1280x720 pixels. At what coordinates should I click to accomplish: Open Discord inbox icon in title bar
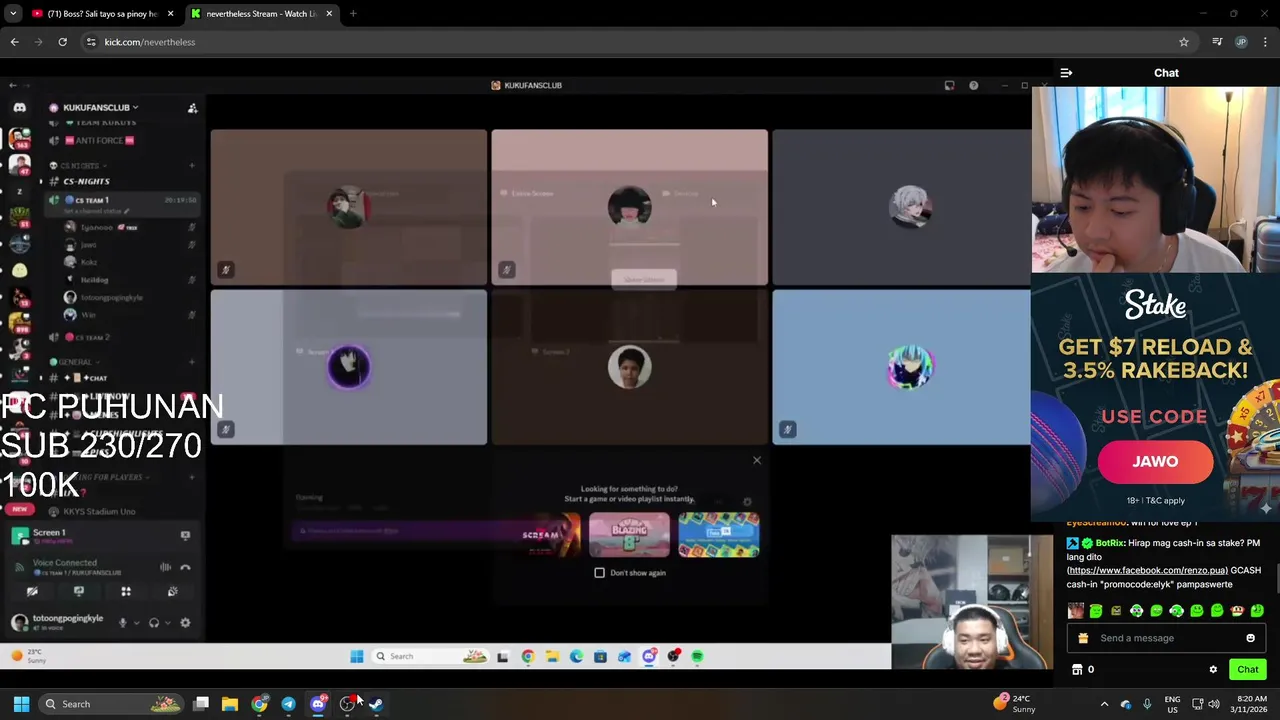pos(949,86)
